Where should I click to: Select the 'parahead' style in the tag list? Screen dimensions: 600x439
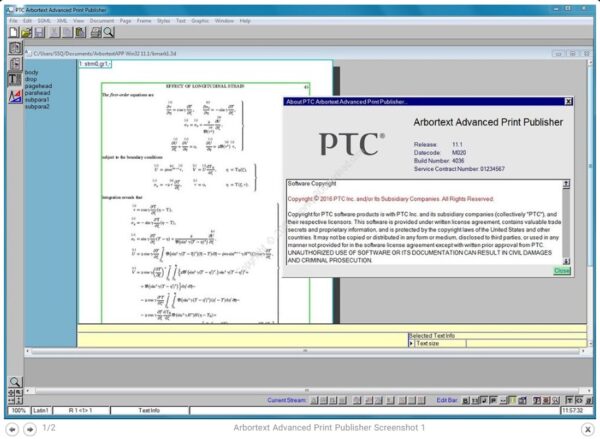pyautogui.click(x=38, y=93)
